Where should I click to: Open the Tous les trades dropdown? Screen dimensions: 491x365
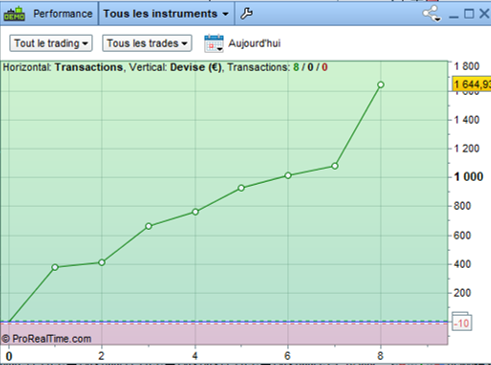point(147,43)
